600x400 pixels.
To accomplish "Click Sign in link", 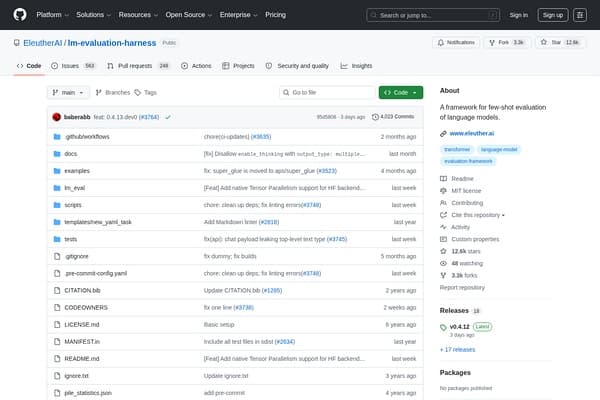I will (518, 15).
